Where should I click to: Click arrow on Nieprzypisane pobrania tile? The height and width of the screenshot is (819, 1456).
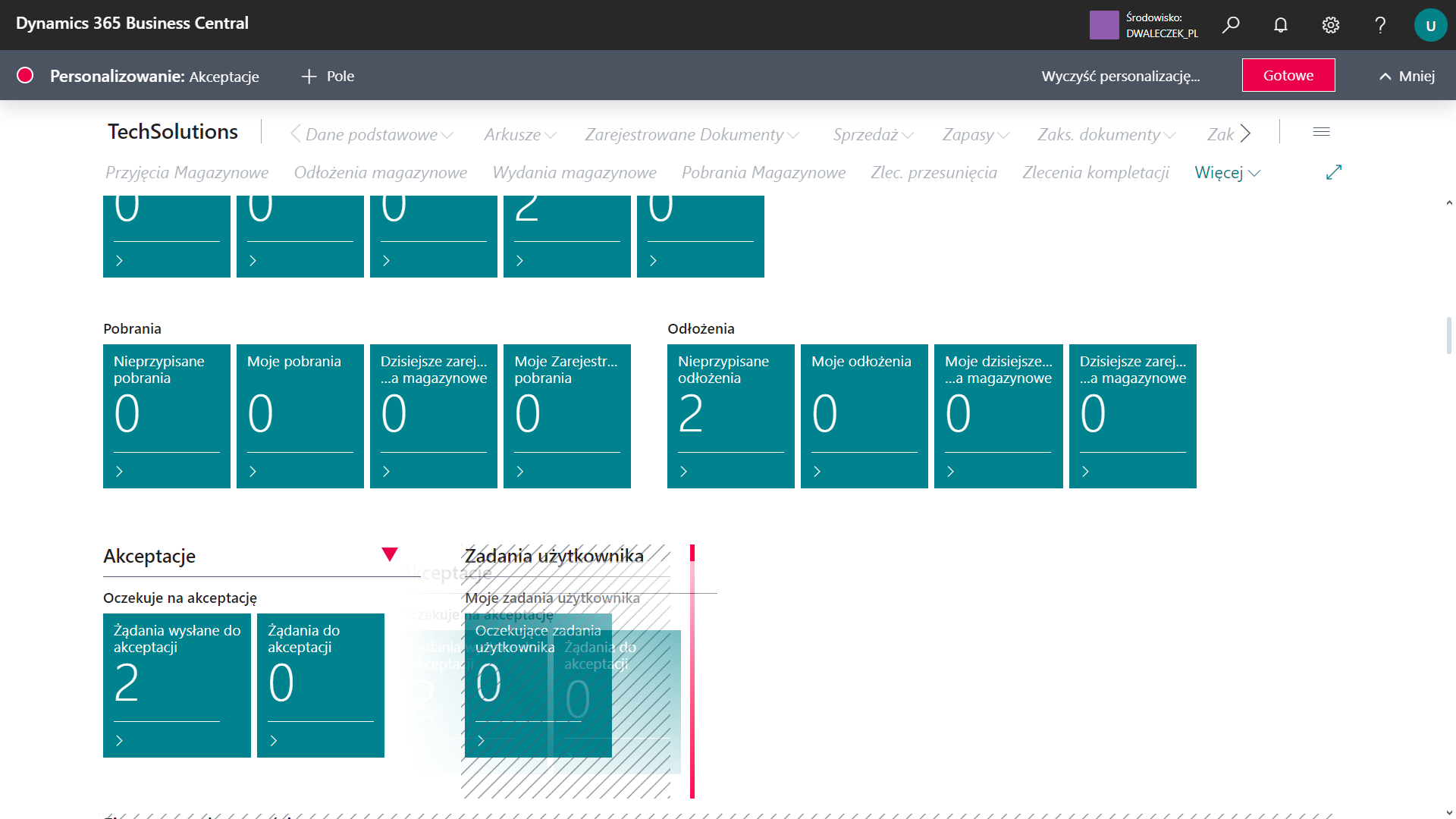click(119, 472)
